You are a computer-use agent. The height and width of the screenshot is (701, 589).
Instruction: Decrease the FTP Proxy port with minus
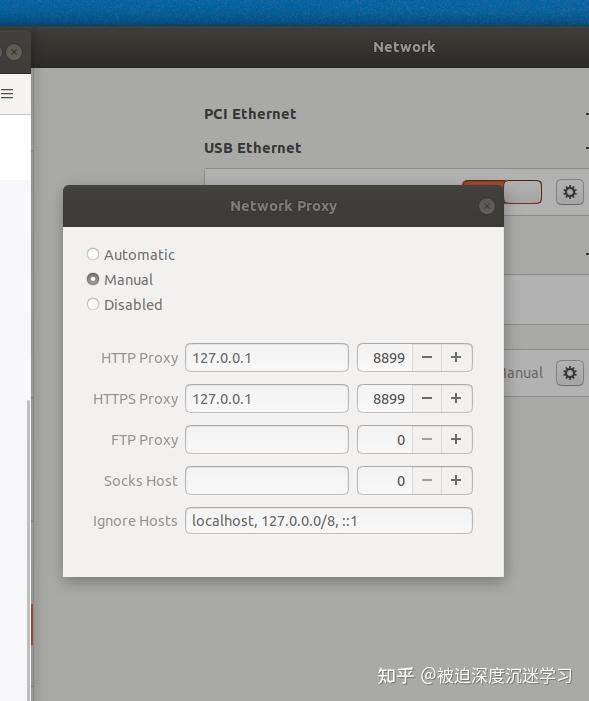427,439
